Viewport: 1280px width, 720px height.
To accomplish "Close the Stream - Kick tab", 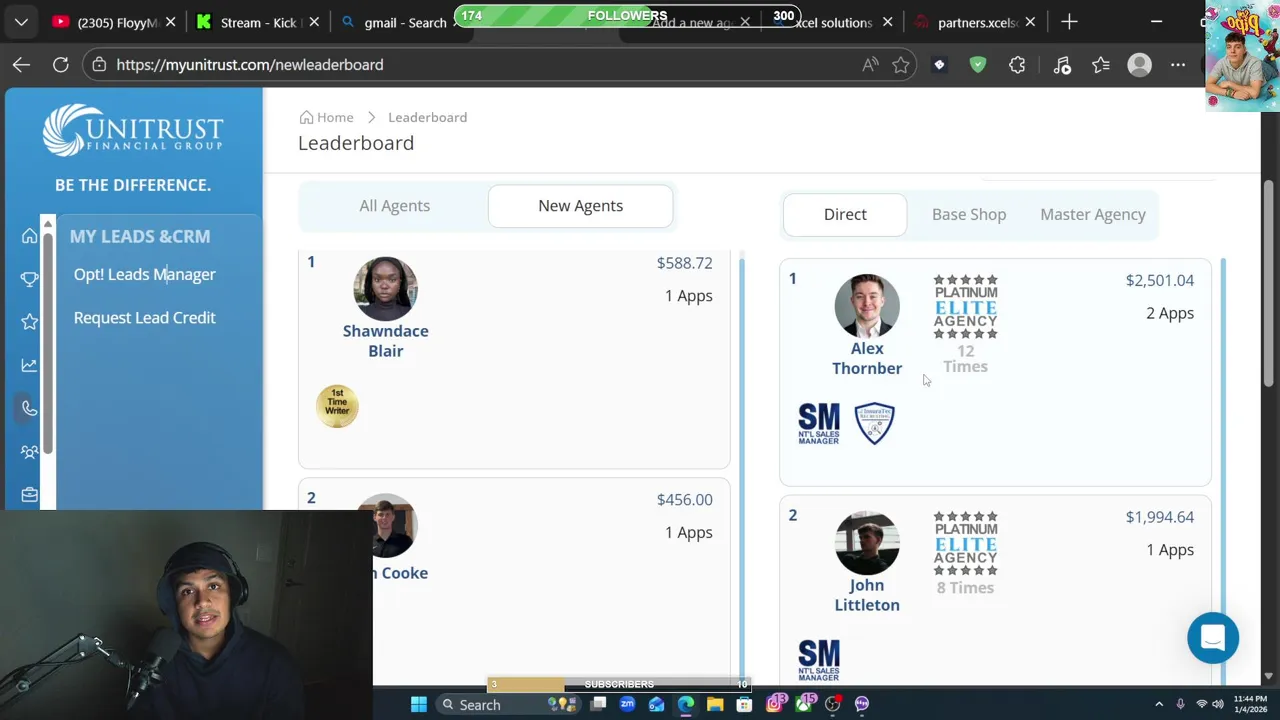I will click(x=314, y=22).
